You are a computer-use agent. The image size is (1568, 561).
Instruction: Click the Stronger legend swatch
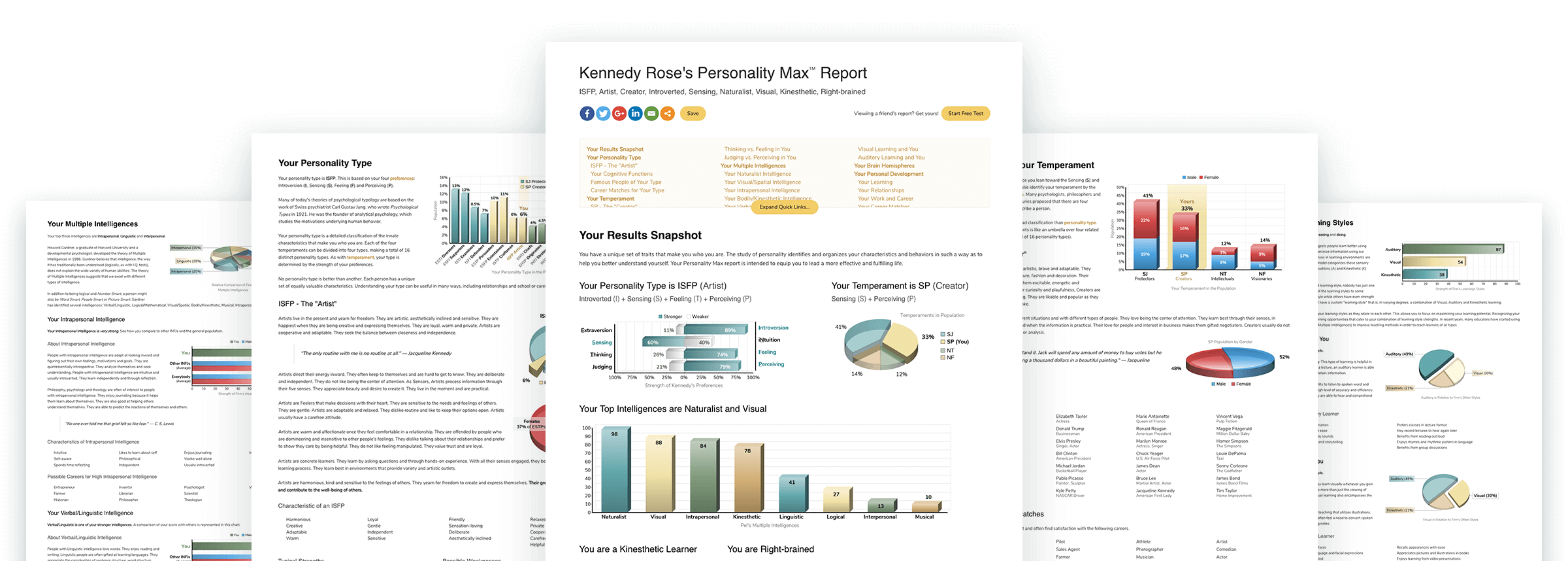click(661, 316)
